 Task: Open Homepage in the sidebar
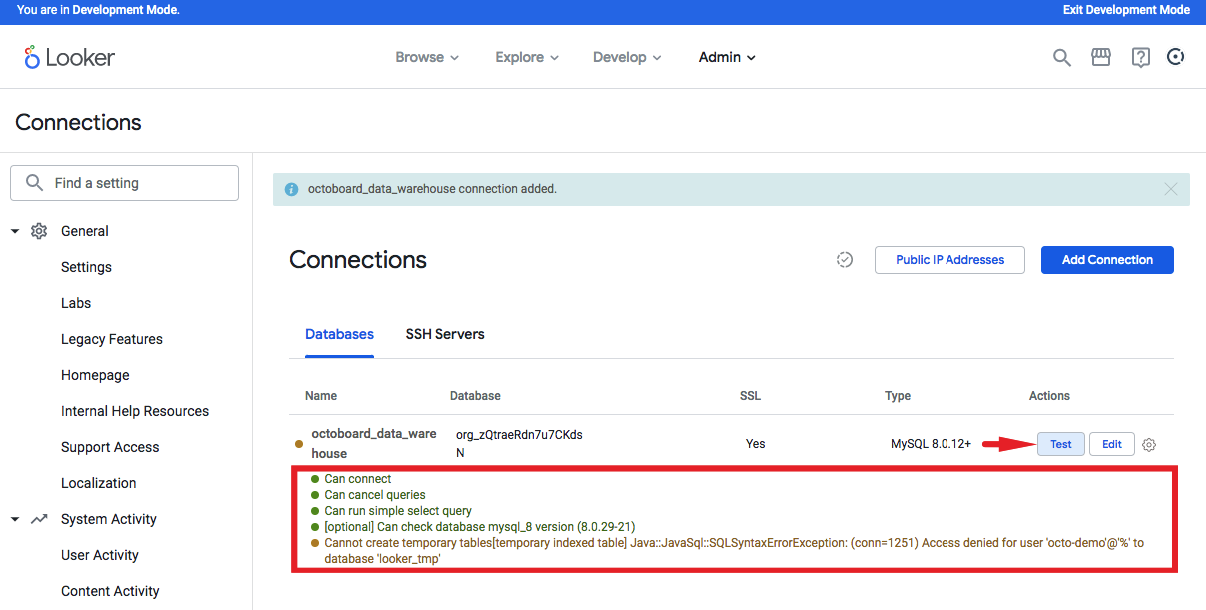click(x=95, y=375)
